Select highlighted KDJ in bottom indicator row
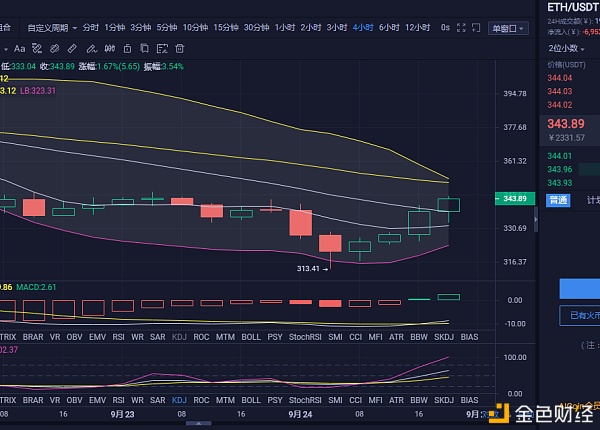Screen dimensions: 600x430 point(179,400)
